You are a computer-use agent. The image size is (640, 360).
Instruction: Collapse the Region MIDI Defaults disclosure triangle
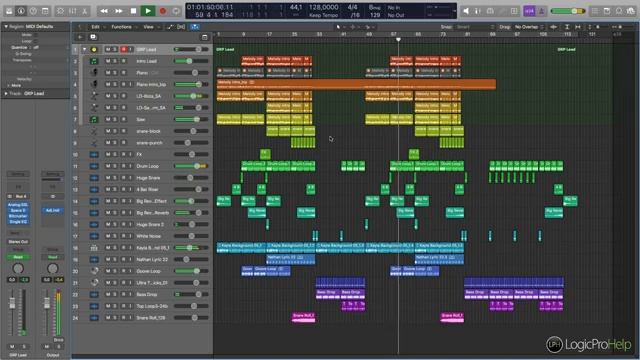click(6, 27)
